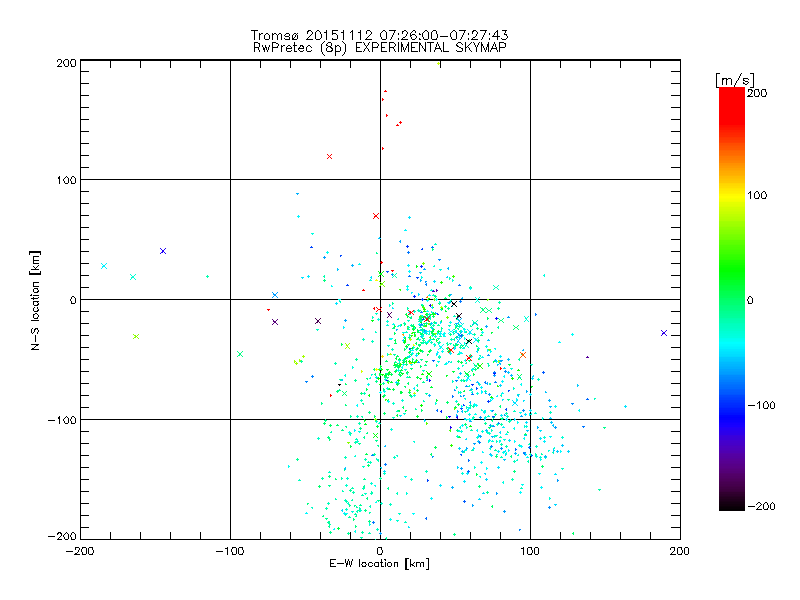The height and width of the screenshot is (600, 800).
Task: Click the N-S axis '200' tick label
Action: click(66, 63)
